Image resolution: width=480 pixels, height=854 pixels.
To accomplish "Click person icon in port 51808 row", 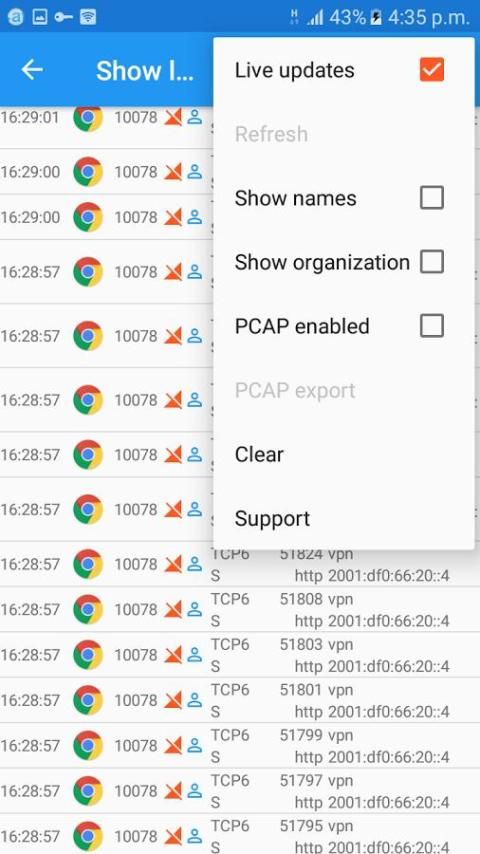I will point(195,609).
